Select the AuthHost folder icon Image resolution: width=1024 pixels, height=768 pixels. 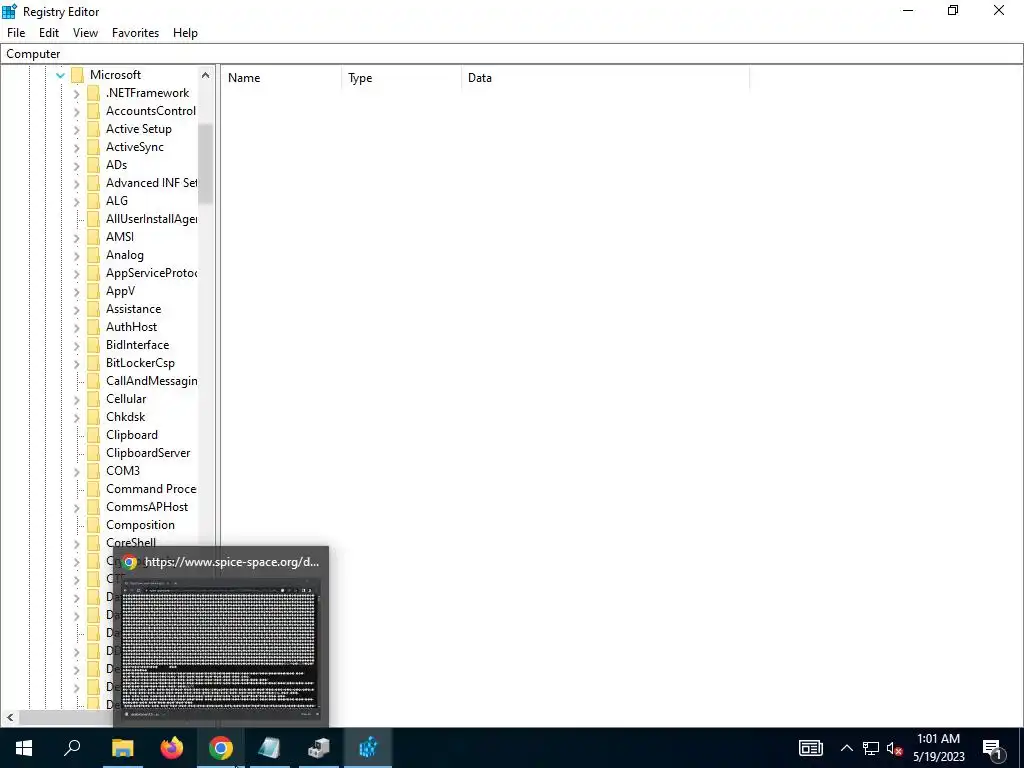coord(94,327)
